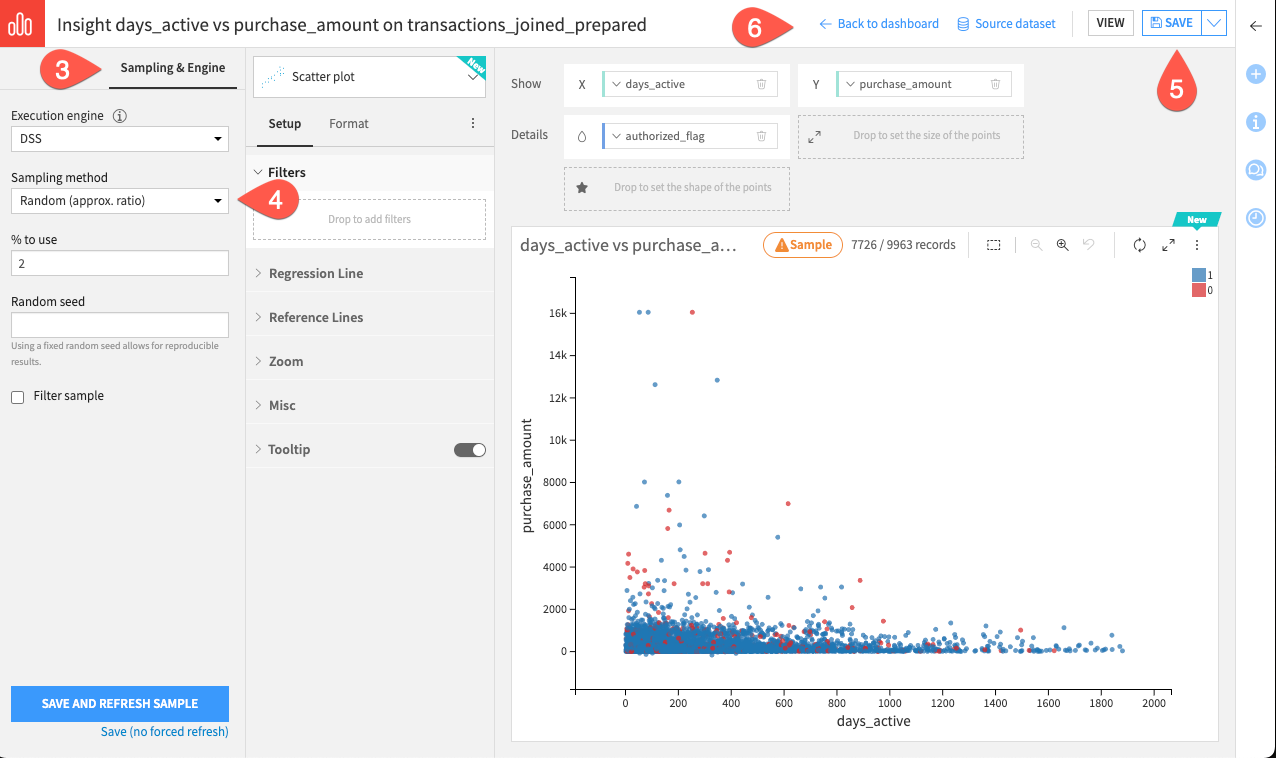Open the Execution engine DSS dropdown
Viewport: 1276px width, 758px height.
pyautogui.click(x=120, y=139)
